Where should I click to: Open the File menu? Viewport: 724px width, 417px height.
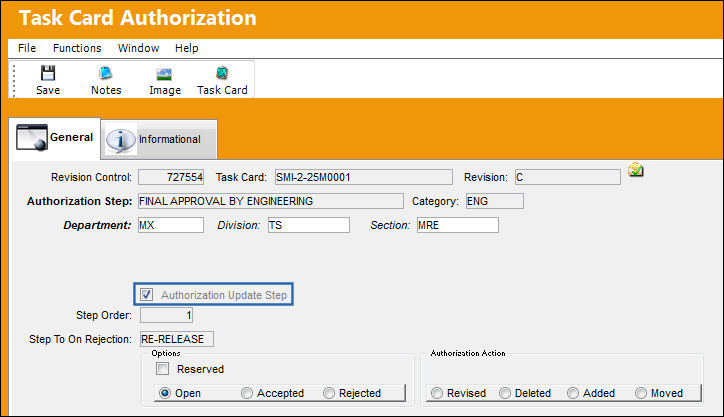pyautogui.click(x=27, y=48)
